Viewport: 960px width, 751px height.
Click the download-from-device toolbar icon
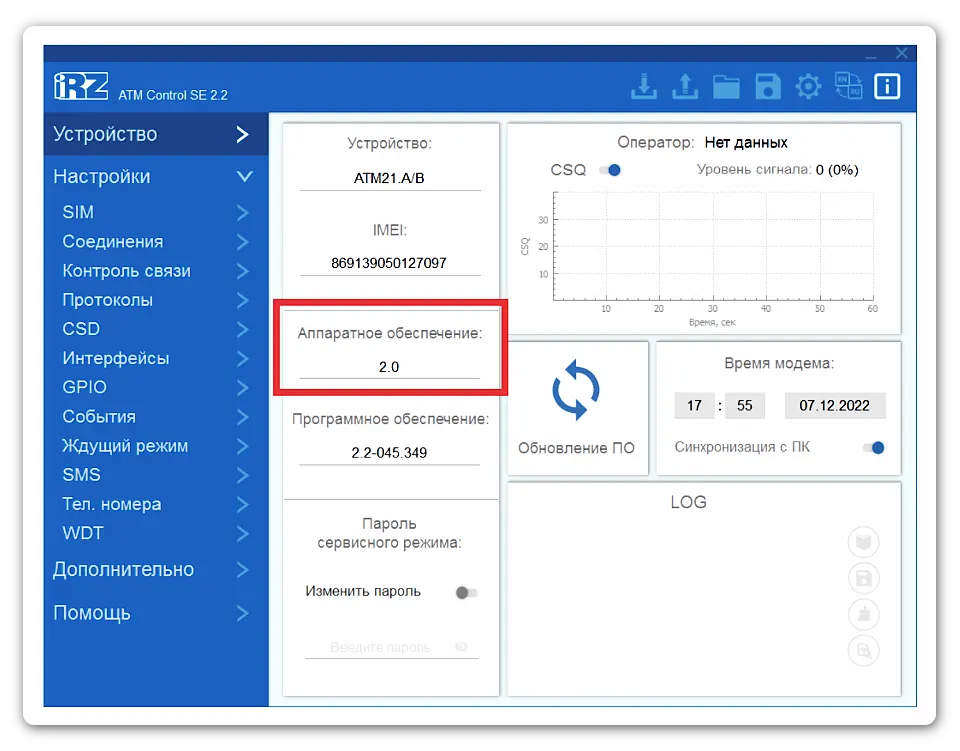[x=644, y=87]
